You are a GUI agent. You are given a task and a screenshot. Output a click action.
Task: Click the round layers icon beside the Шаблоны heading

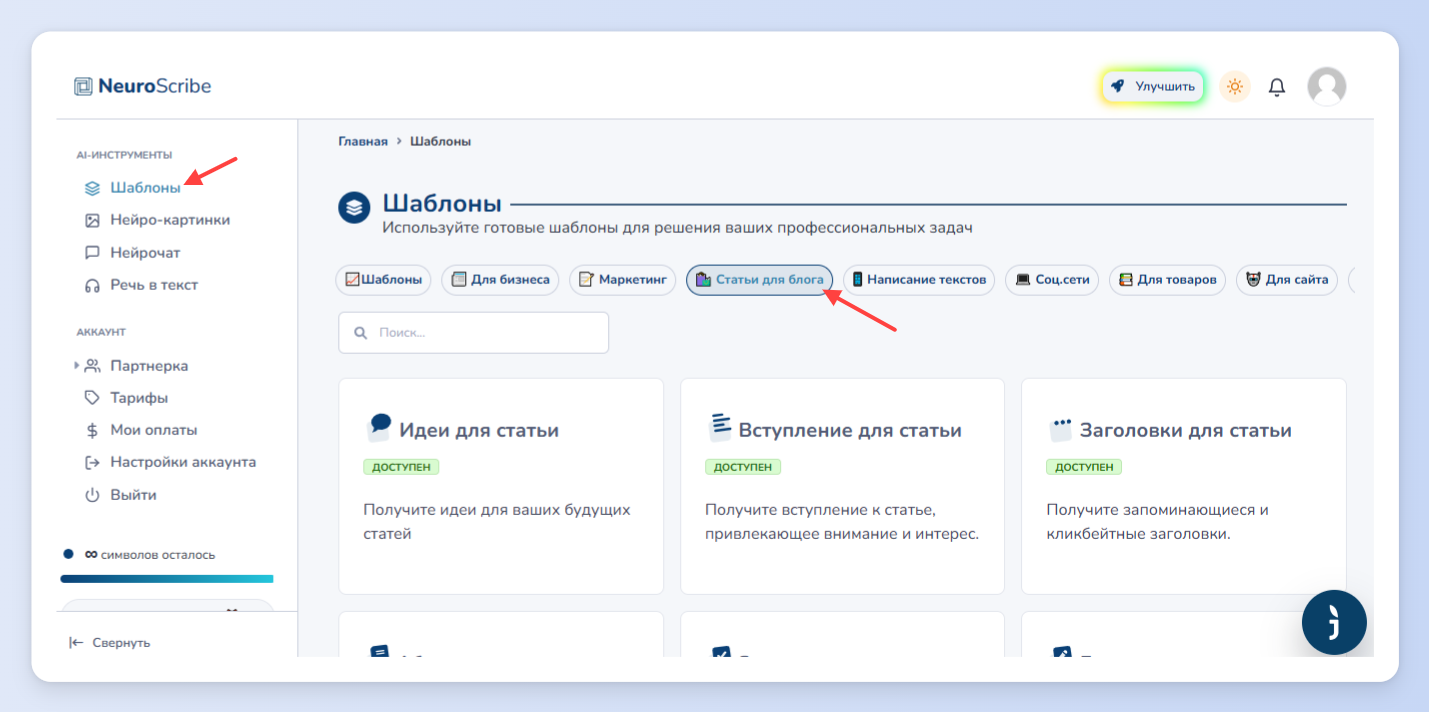coord(354,208)
